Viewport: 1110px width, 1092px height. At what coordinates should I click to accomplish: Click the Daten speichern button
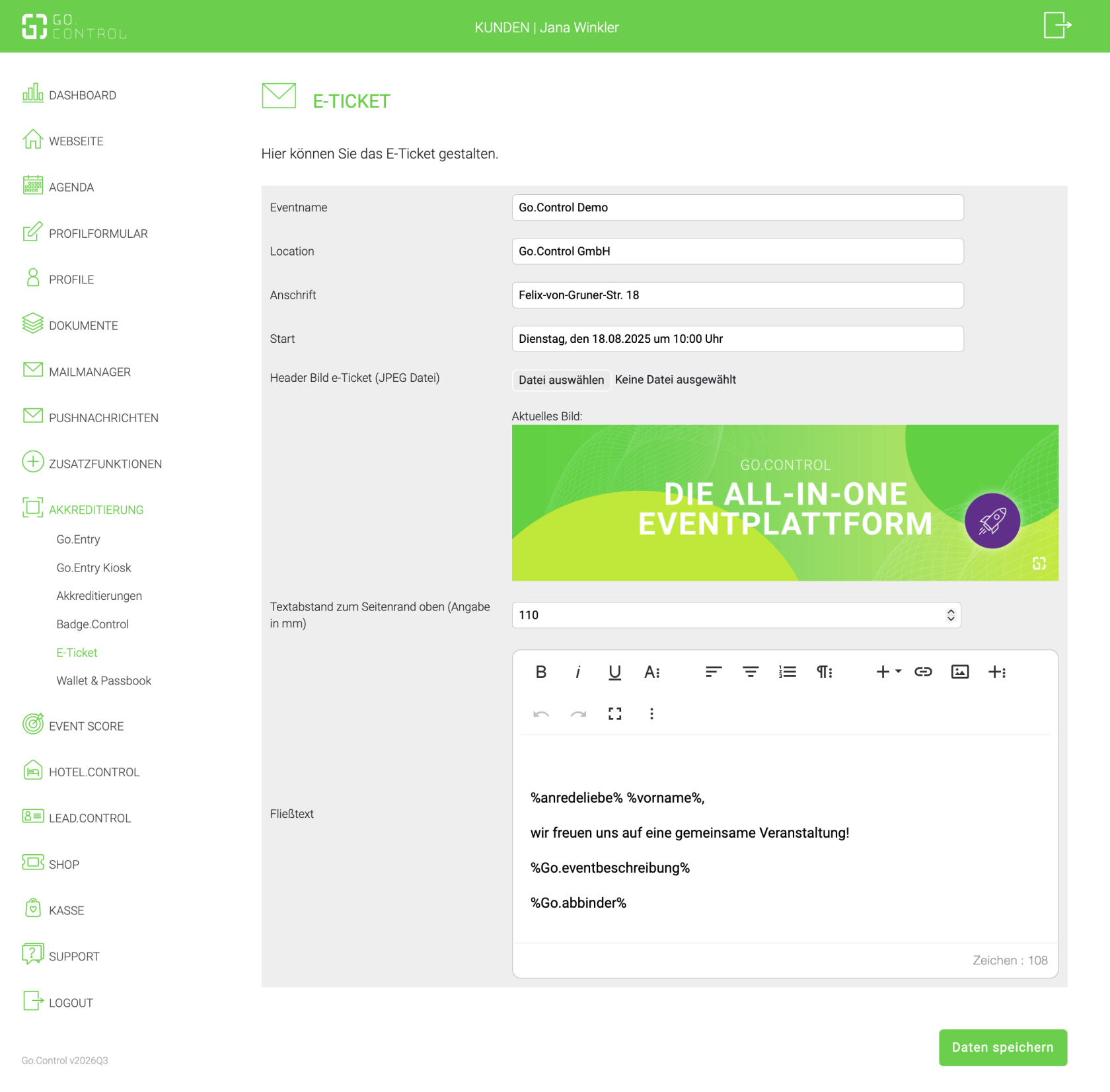(1003, 1048)
